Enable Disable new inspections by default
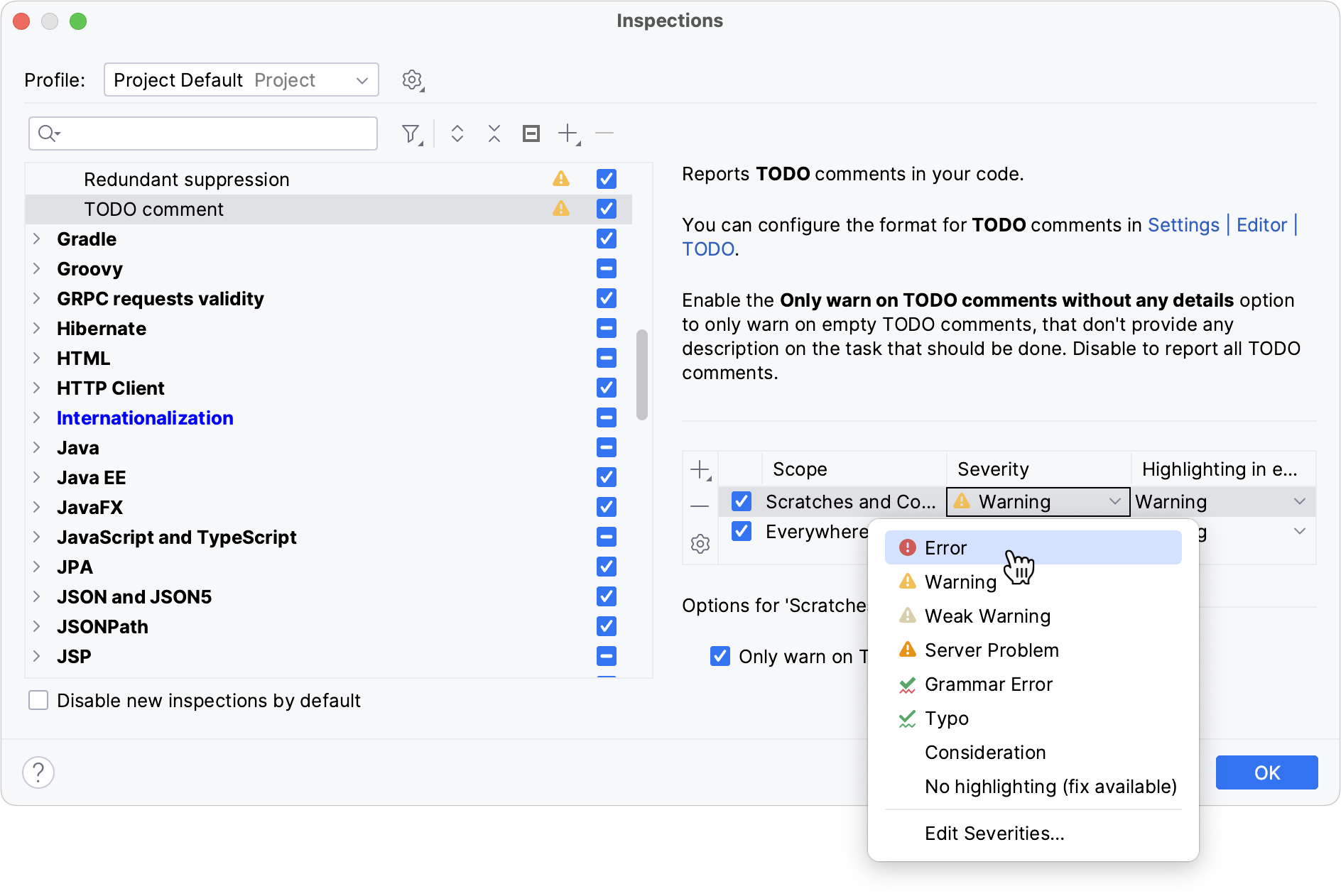 [x=38, y=701]
